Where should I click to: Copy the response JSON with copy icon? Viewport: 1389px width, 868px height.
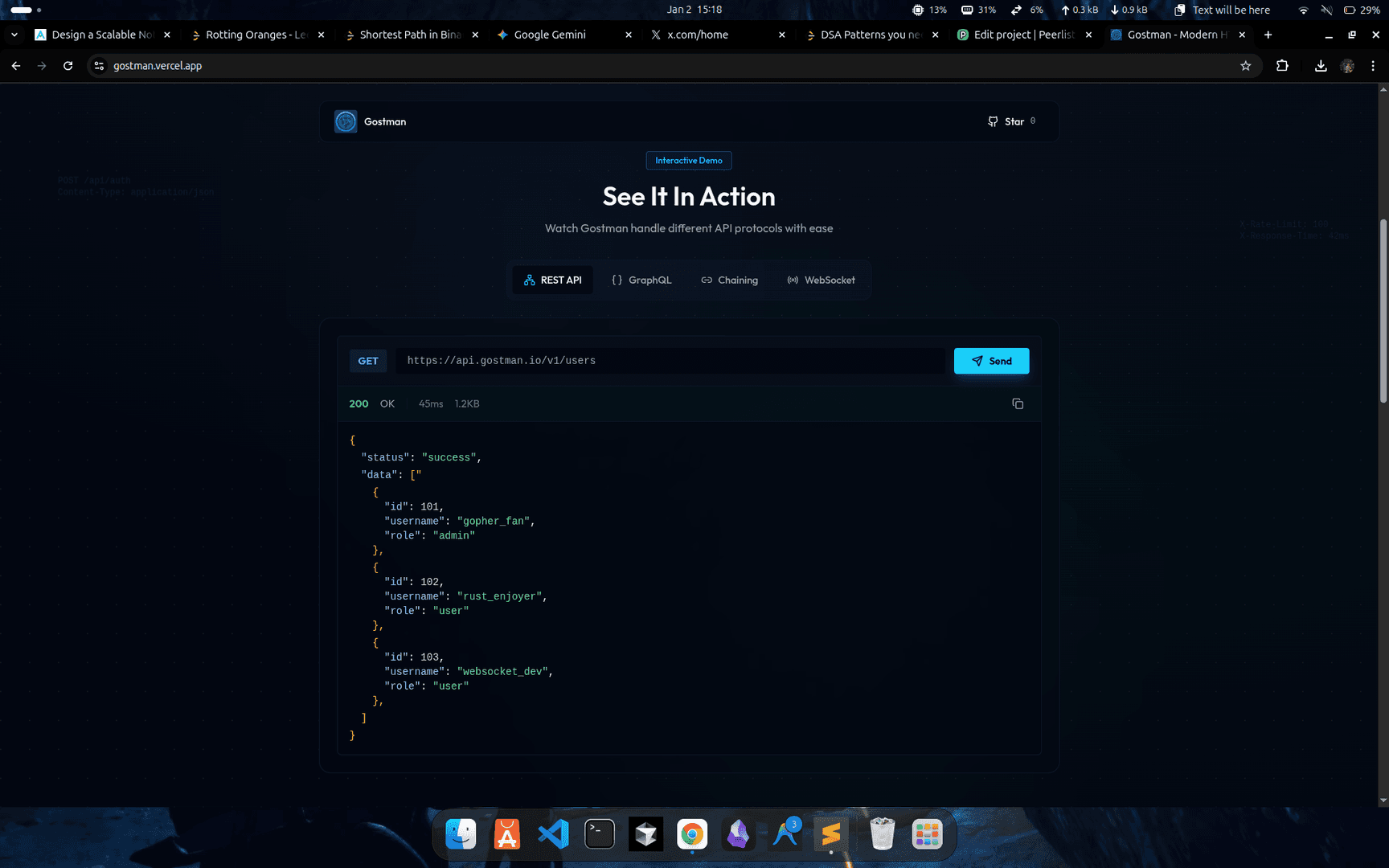[x=1018, y=403]
